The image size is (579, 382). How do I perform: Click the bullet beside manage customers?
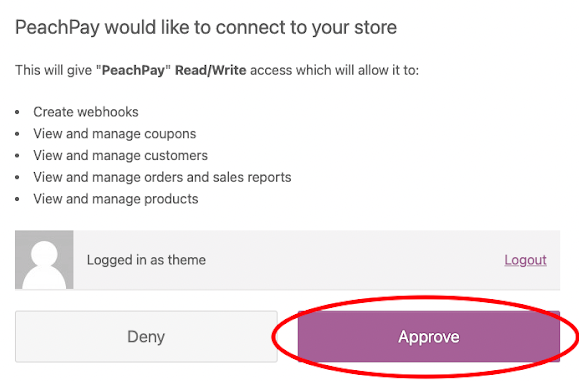point(17,156)
